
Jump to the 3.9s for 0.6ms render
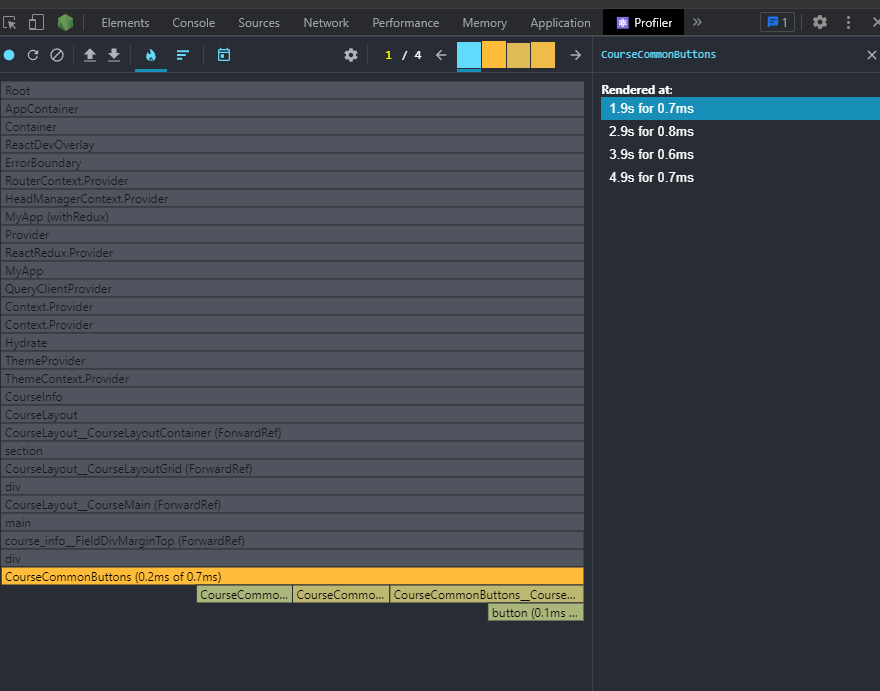pyautogui.click(x=740, y=154)
